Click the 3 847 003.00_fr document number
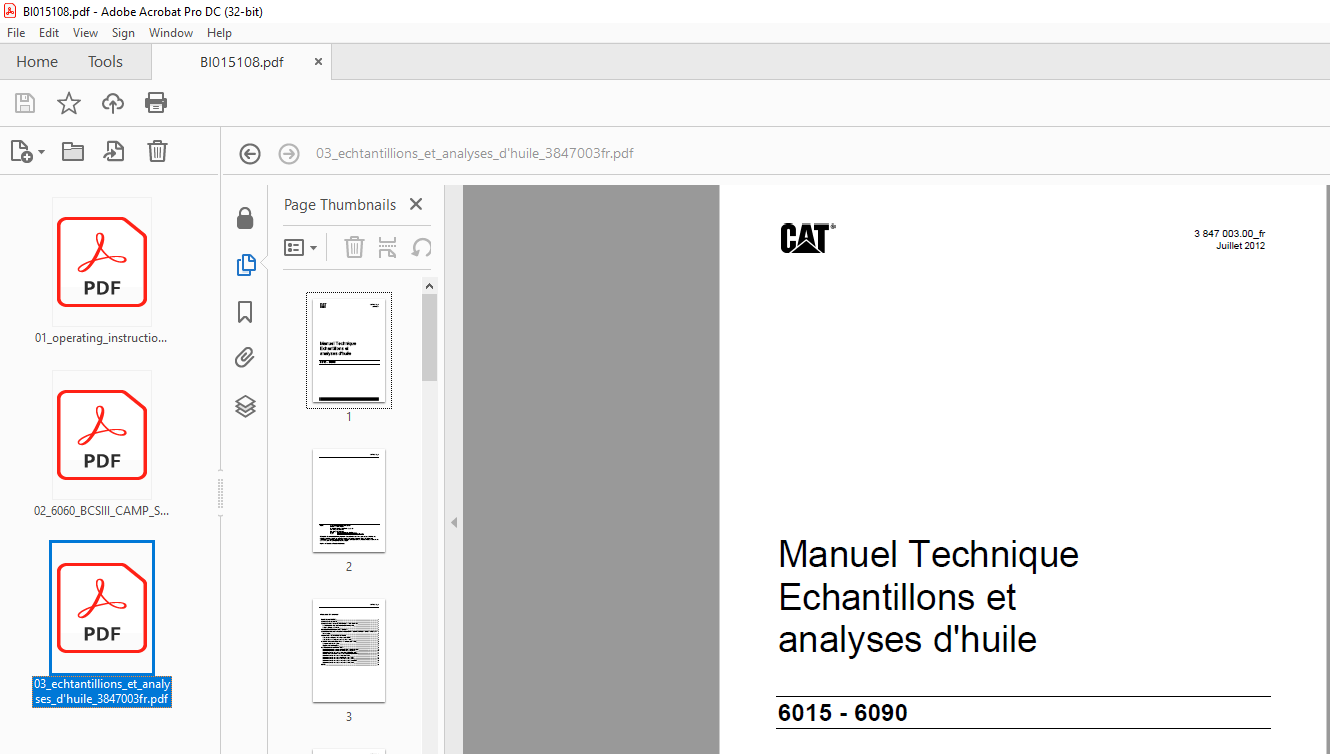The width and height of the screenshot is (1330, 754). pyautogui.click(x=1230, y=233)
